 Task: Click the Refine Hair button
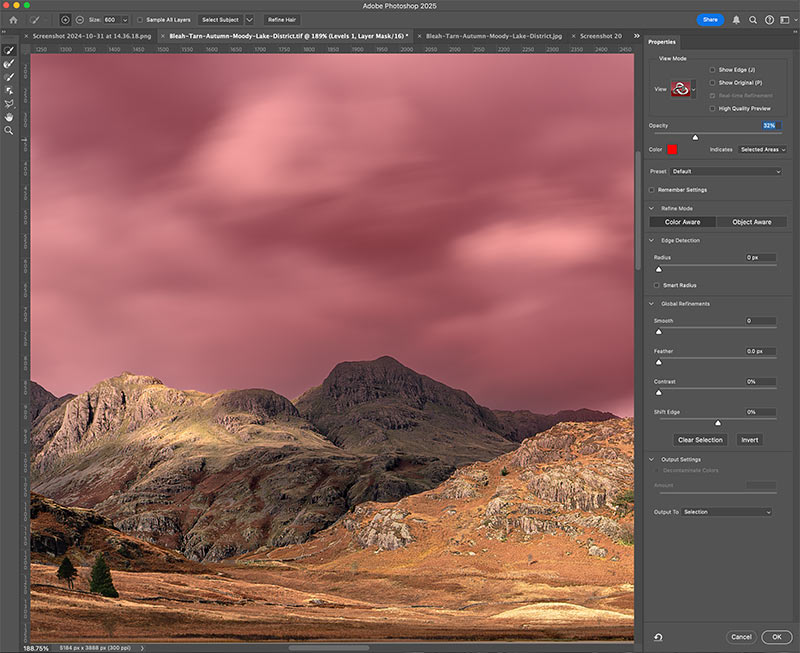click(282, 19)
